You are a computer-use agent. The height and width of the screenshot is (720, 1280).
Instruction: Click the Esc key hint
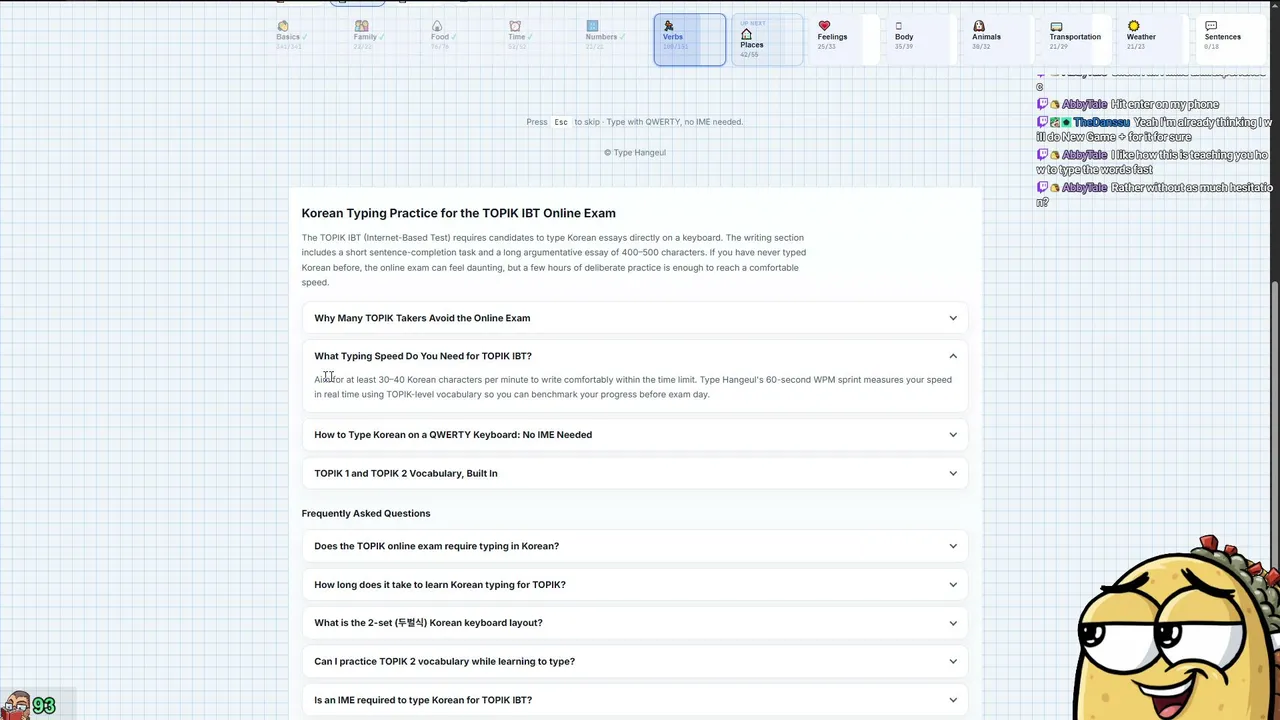click(x=561, y=122)
